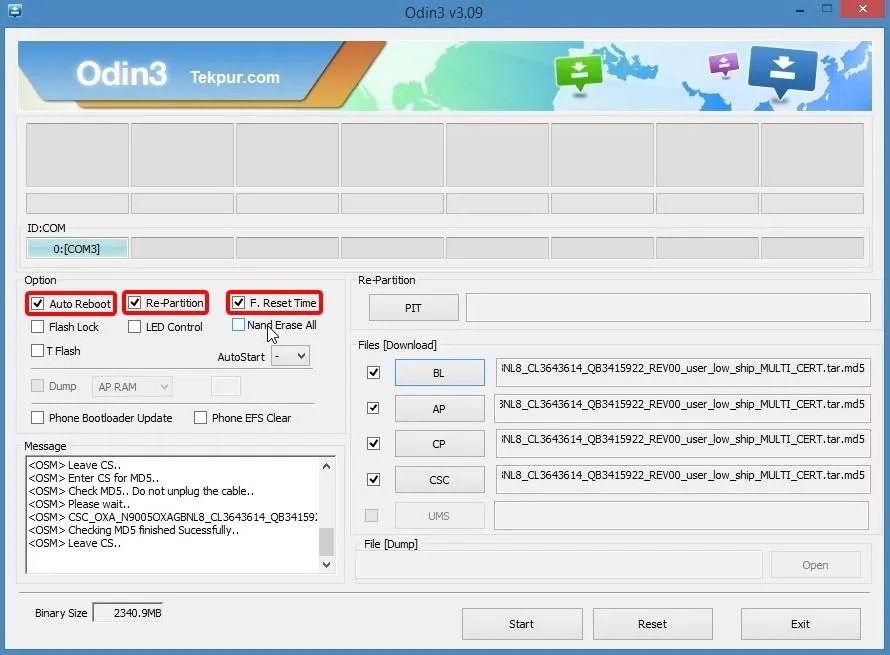This screenshot has width=890, height=655.
Task: Uncheck the Auto Reboot option
Action: coord(37,304)
